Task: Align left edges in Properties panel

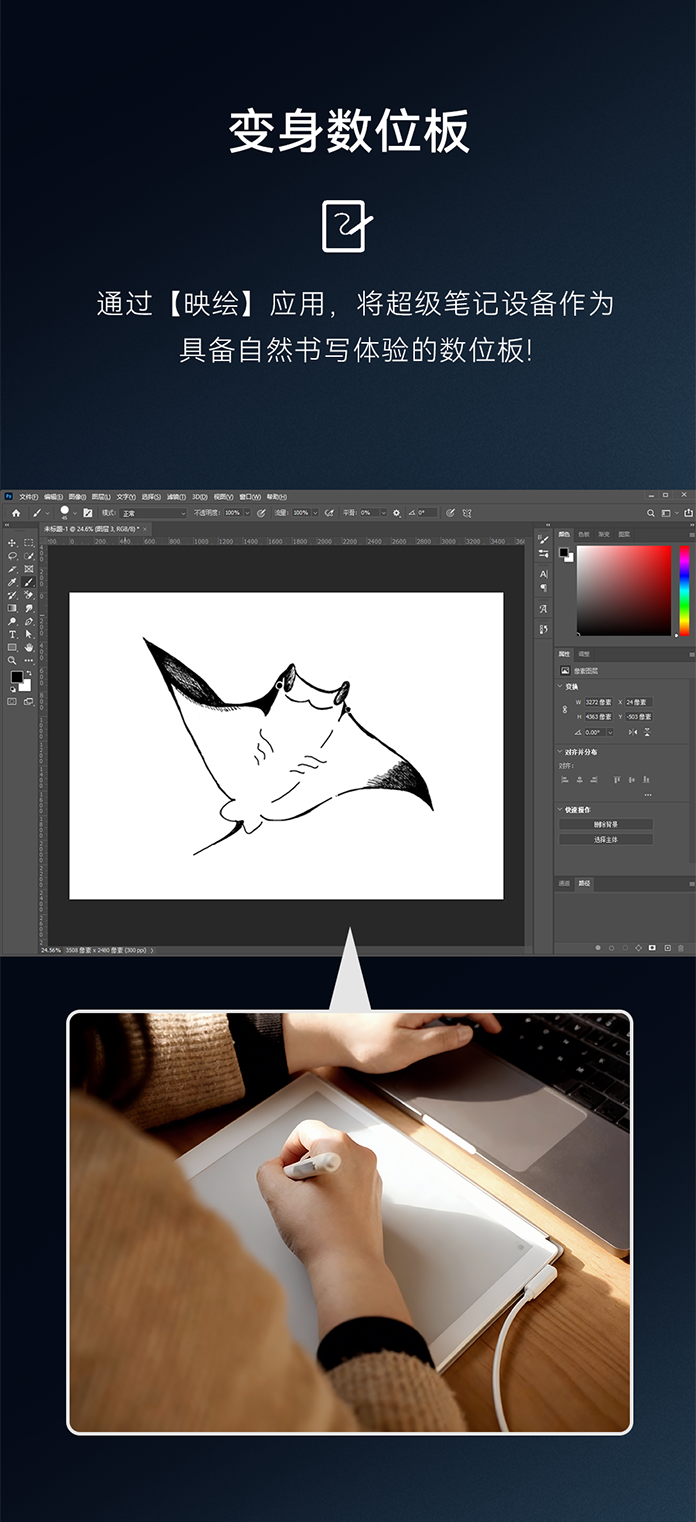Action: click(x=565, y=779)
